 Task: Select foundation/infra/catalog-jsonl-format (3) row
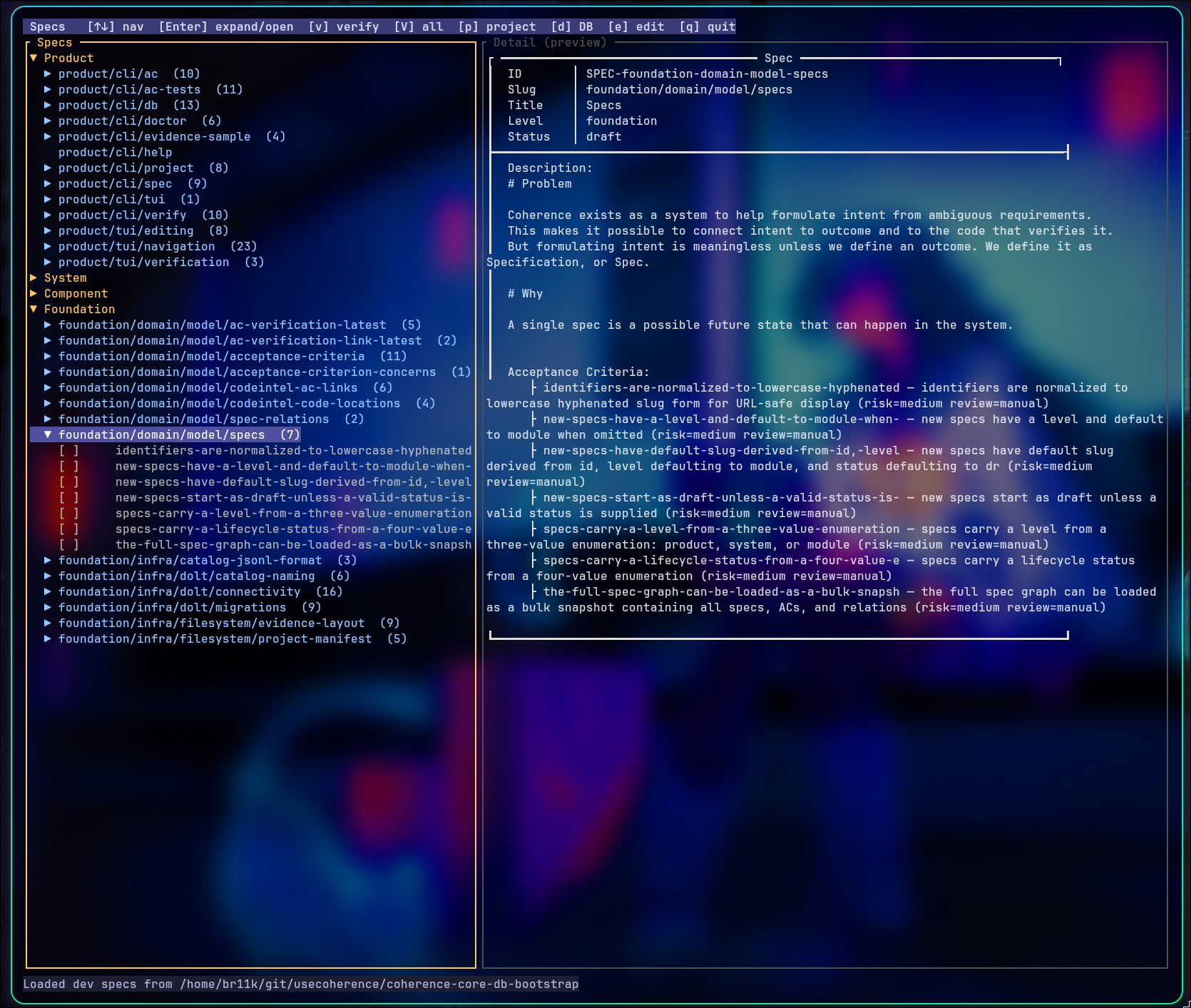coord(200,560)
